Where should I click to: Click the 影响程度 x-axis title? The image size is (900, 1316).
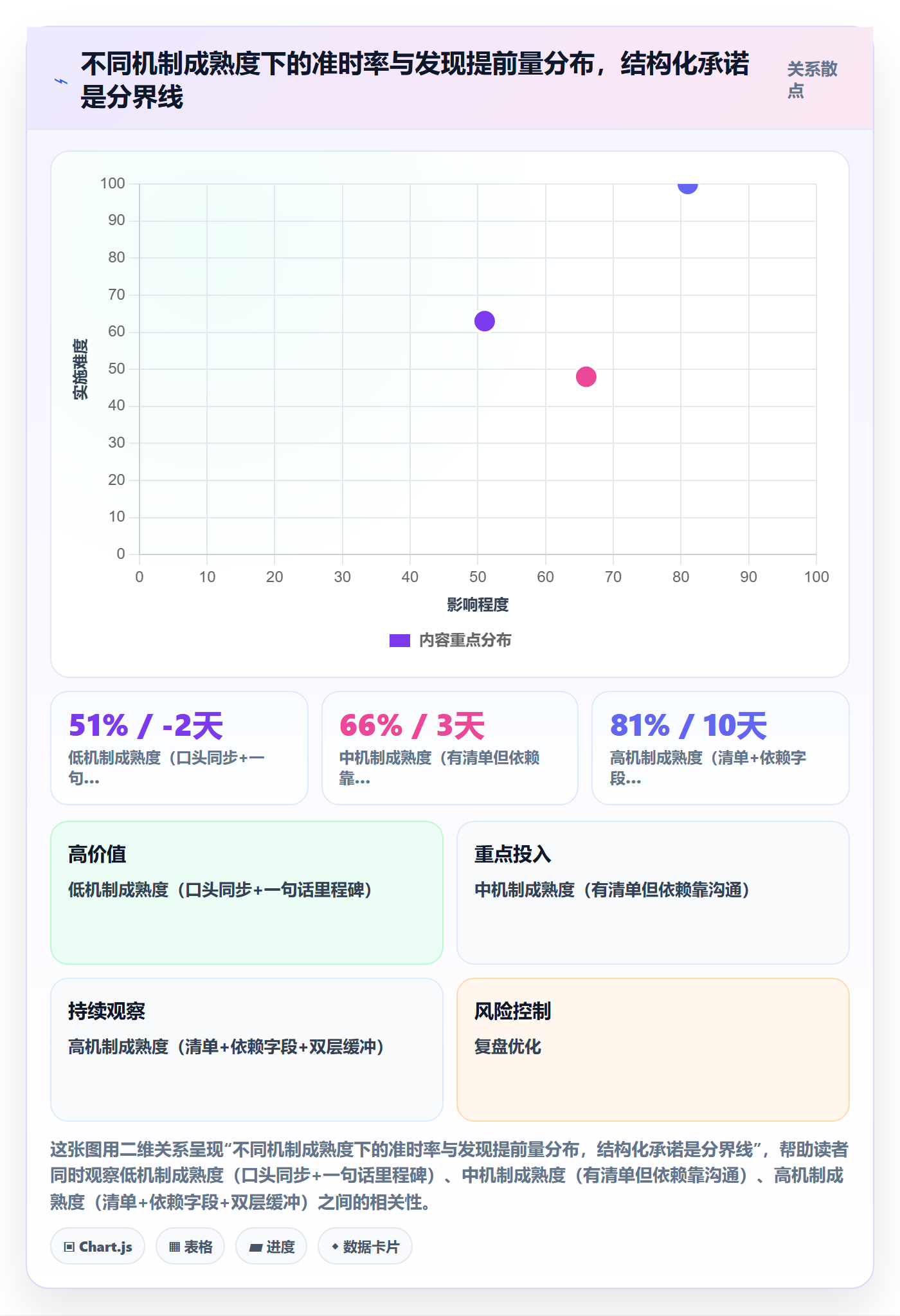[x=478, y=605]
